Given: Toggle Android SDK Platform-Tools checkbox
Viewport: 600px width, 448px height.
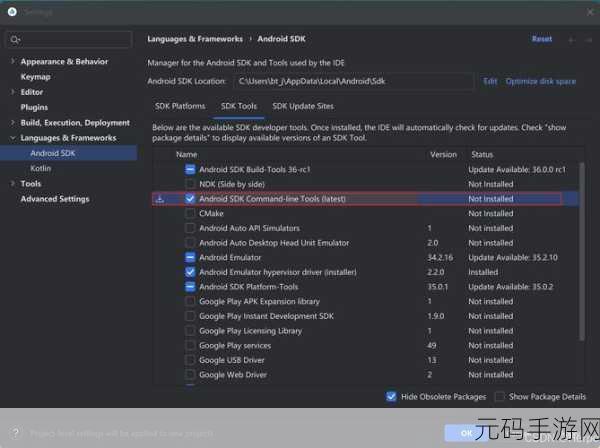Looking at the screenshot, I should [x=190, y=287].
